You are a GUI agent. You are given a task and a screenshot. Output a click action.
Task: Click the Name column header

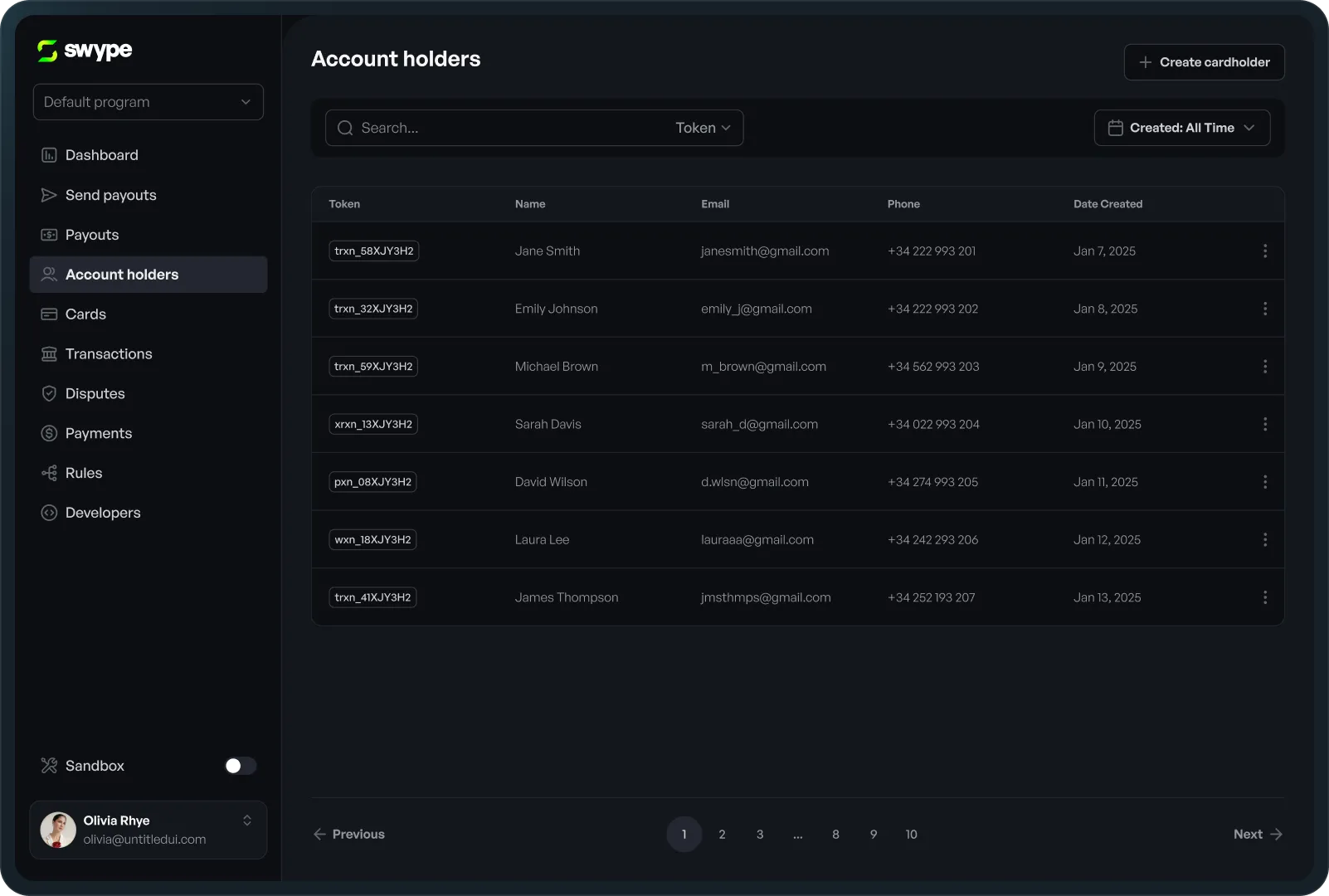[530, 204]
